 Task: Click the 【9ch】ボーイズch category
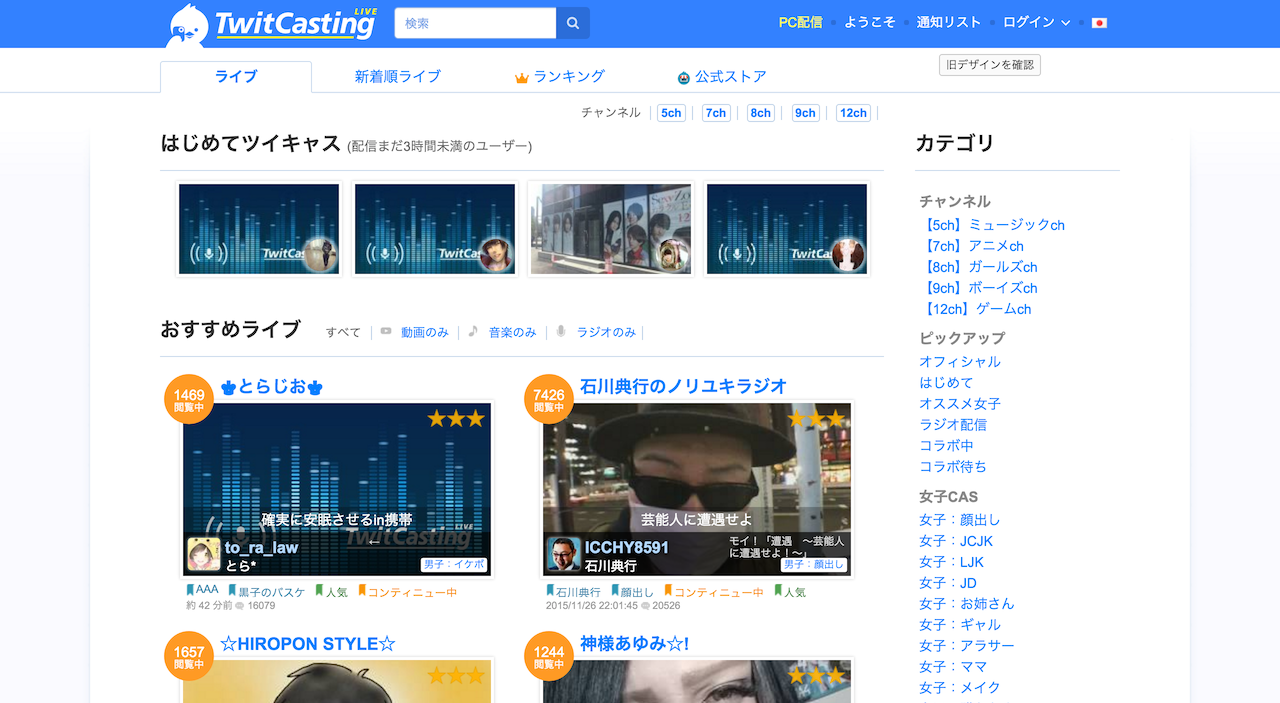(978, 288)
